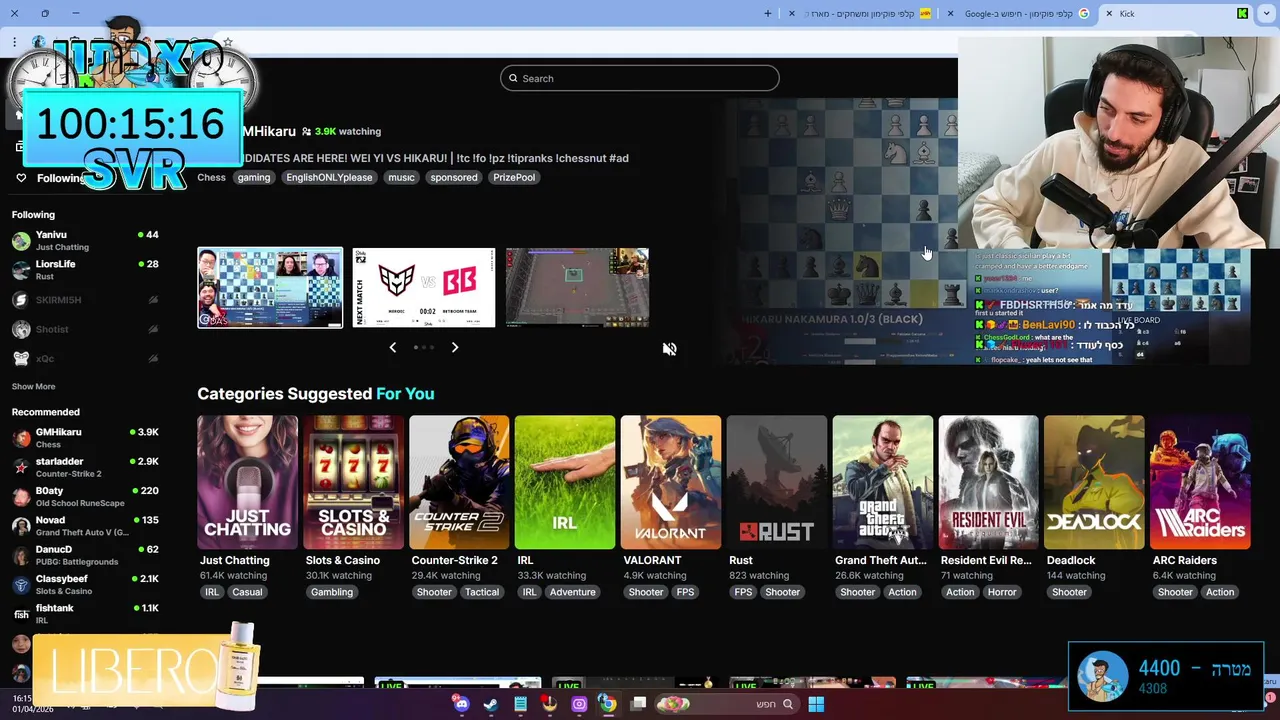Viewport: 1280px width, 720px height.
Task: Click the 'Old School RuneScape' text under B0aty
Action: click(80, 503)
